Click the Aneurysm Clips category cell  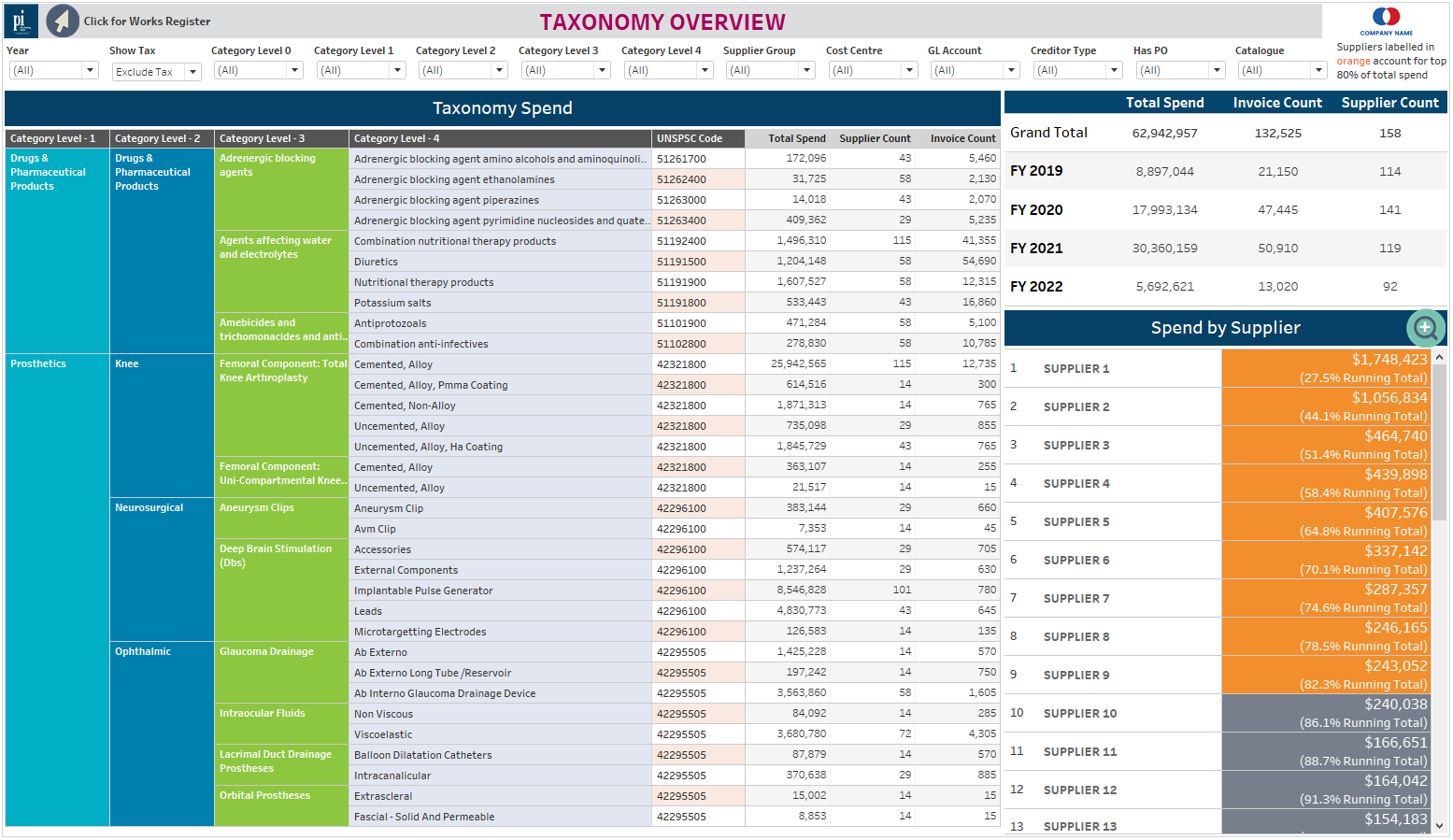[281, 518]
